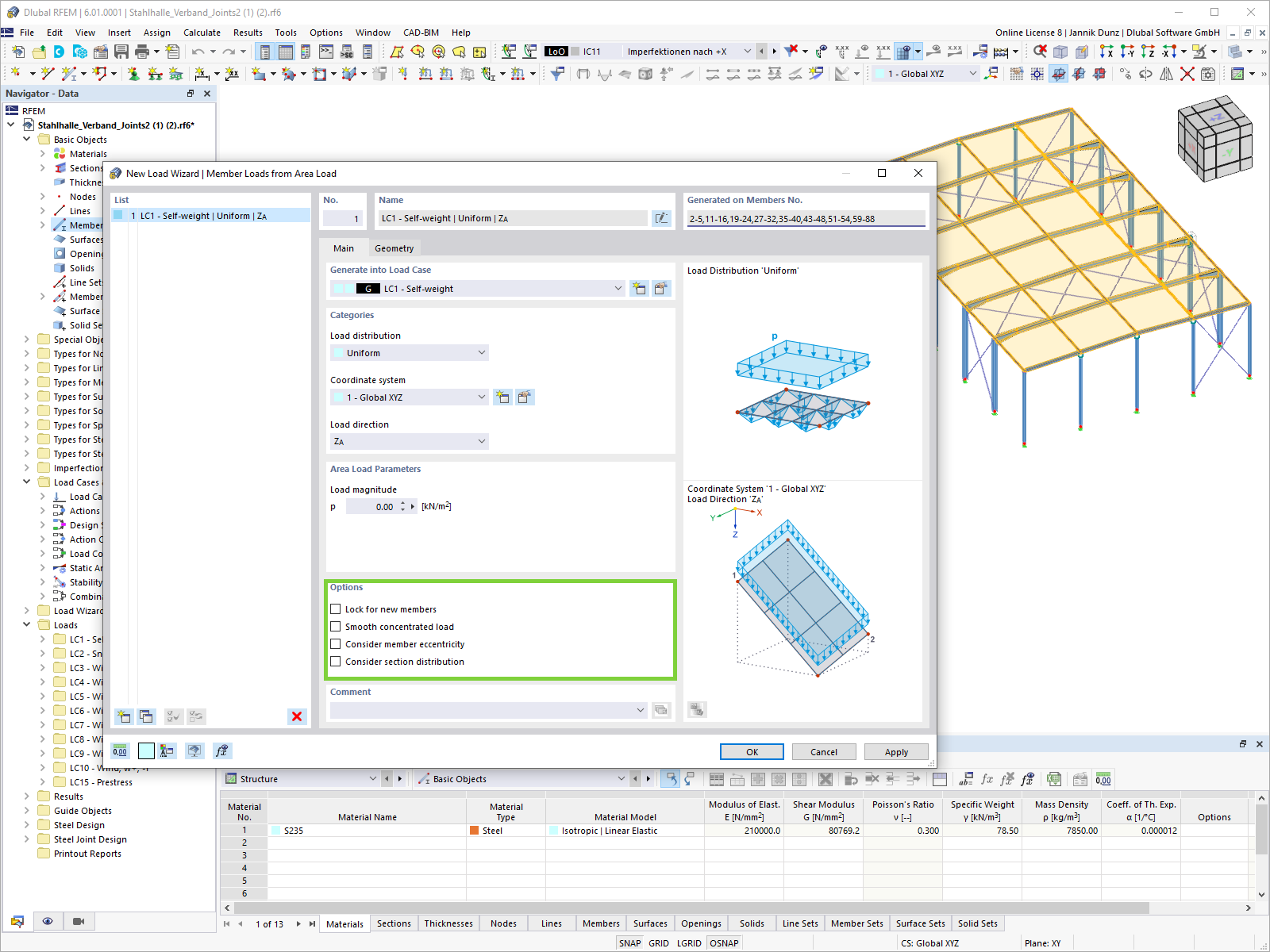Viewport: 1270px width, 952px height.
Task: Export table to Excel icon
Action: 1054,779
